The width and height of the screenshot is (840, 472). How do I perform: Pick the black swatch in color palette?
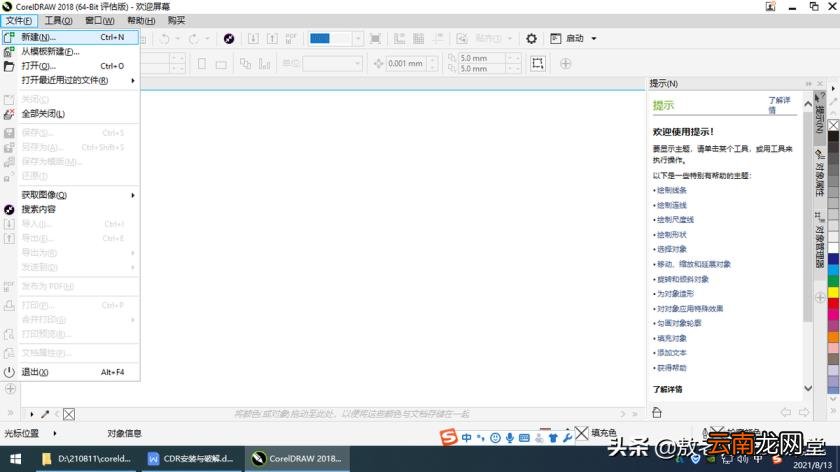tap(833, 137)
